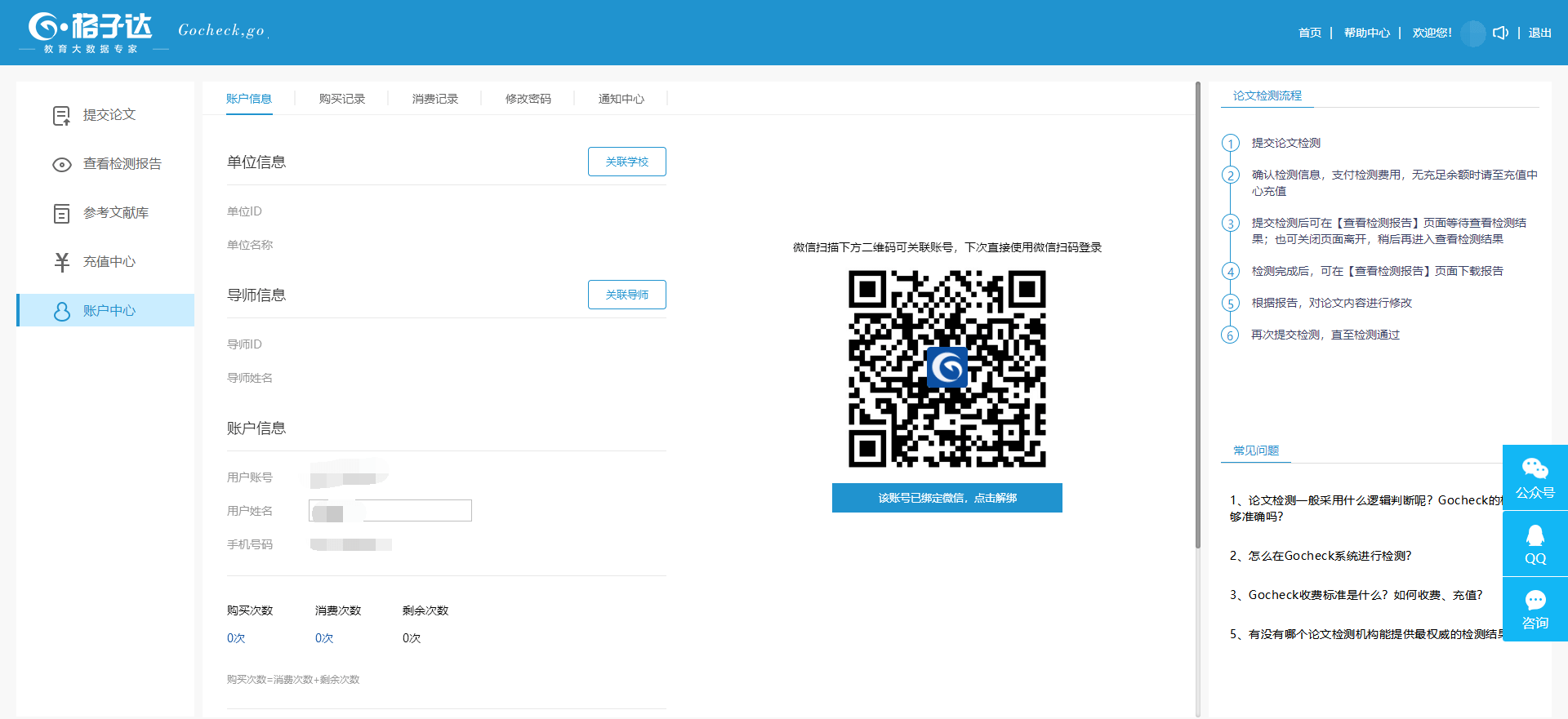Click the 提交论文检测 step text
The width and height of the screenshot is (1568, 719).
click(1286, 143)
